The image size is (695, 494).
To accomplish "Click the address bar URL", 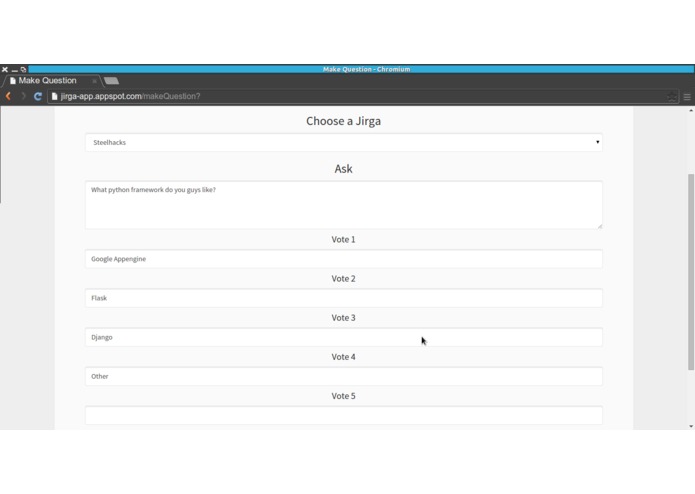I will (130, 96).
